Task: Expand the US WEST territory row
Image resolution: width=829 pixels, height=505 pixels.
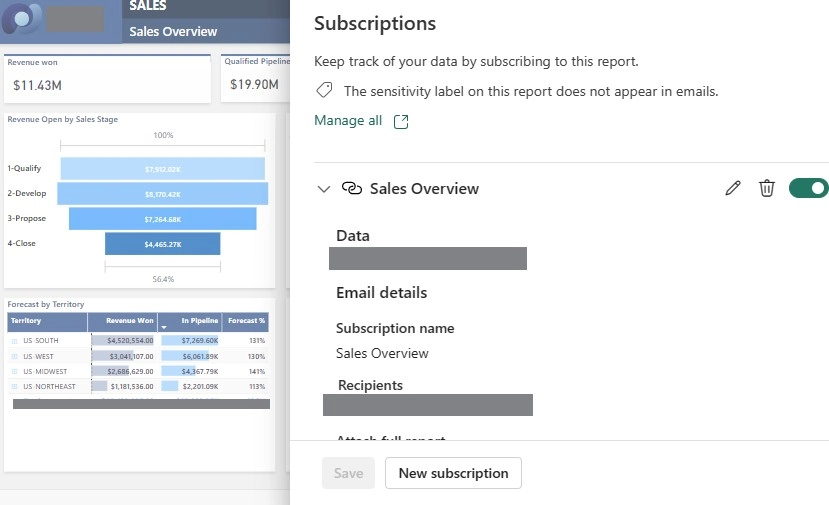Action: 14,356
